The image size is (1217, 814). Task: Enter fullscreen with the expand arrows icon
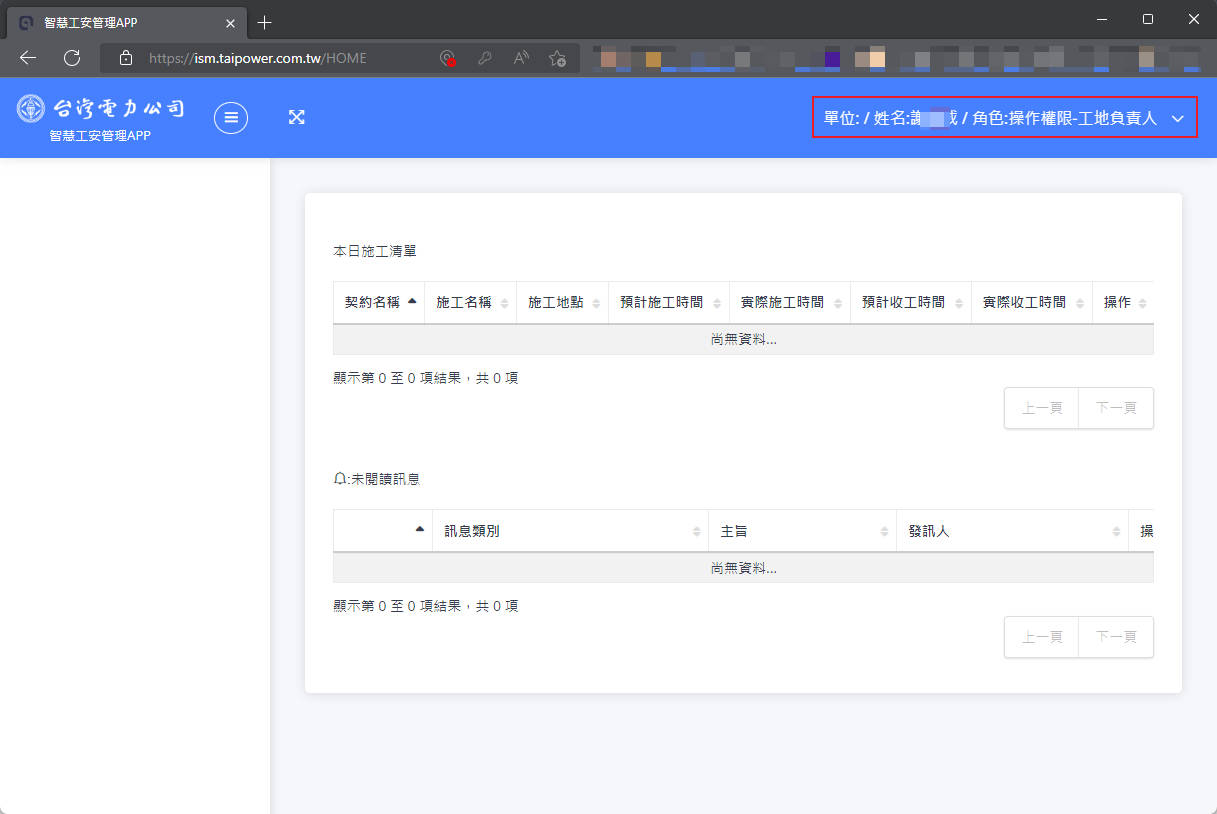296,117
